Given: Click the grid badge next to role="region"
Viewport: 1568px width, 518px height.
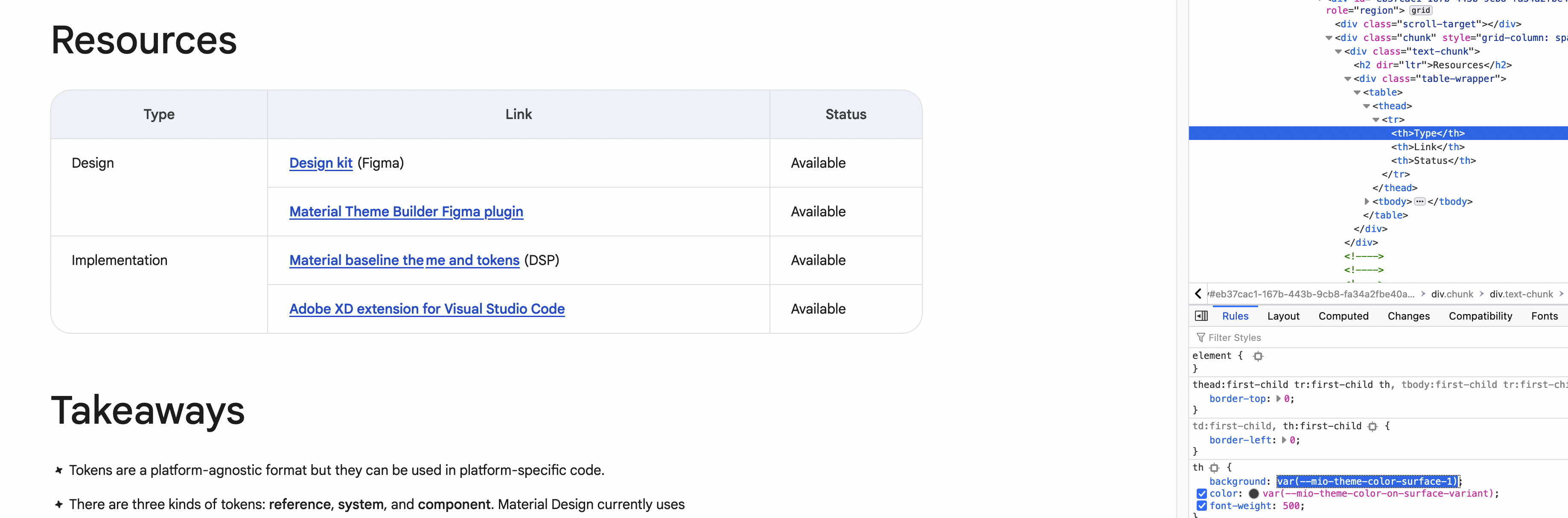Looking at the screenshot, I should point(1420,10).
